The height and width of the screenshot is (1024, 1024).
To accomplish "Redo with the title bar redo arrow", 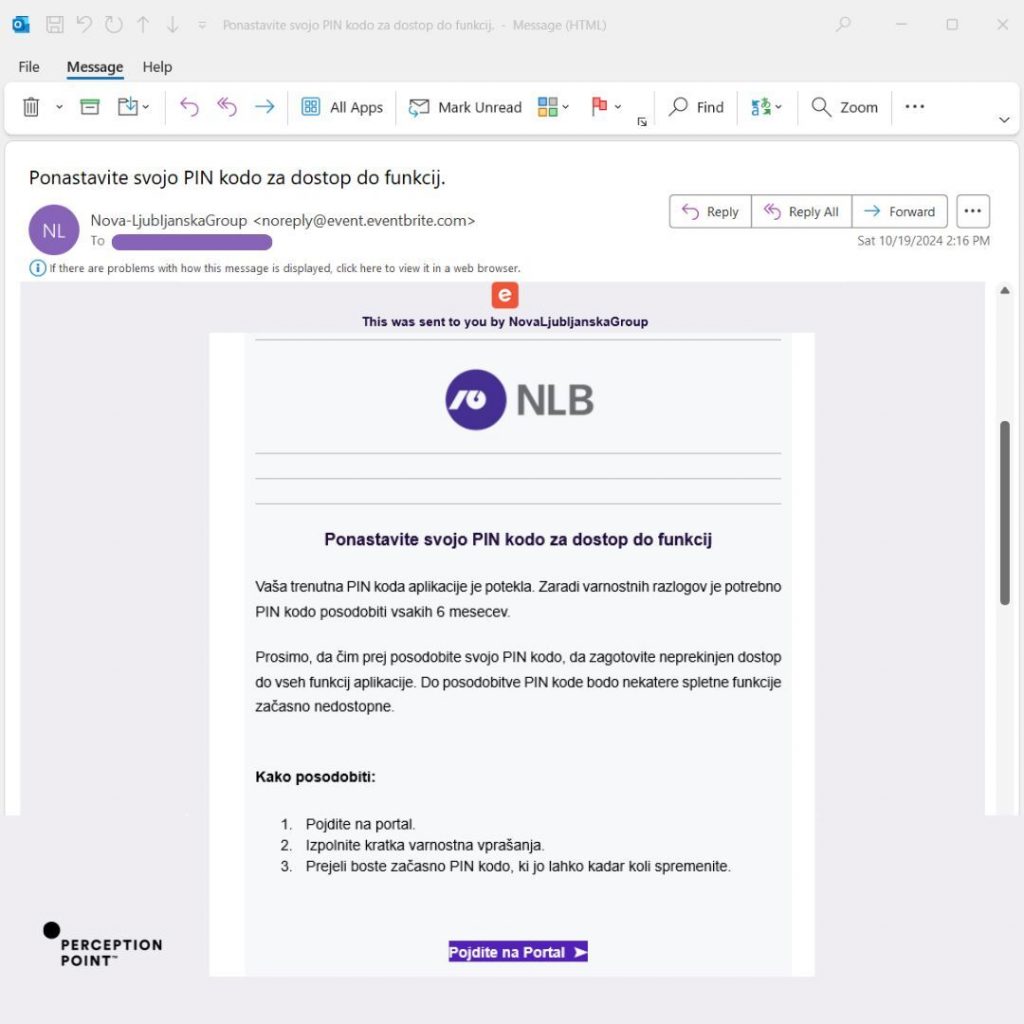I will (x=114, y=25).
